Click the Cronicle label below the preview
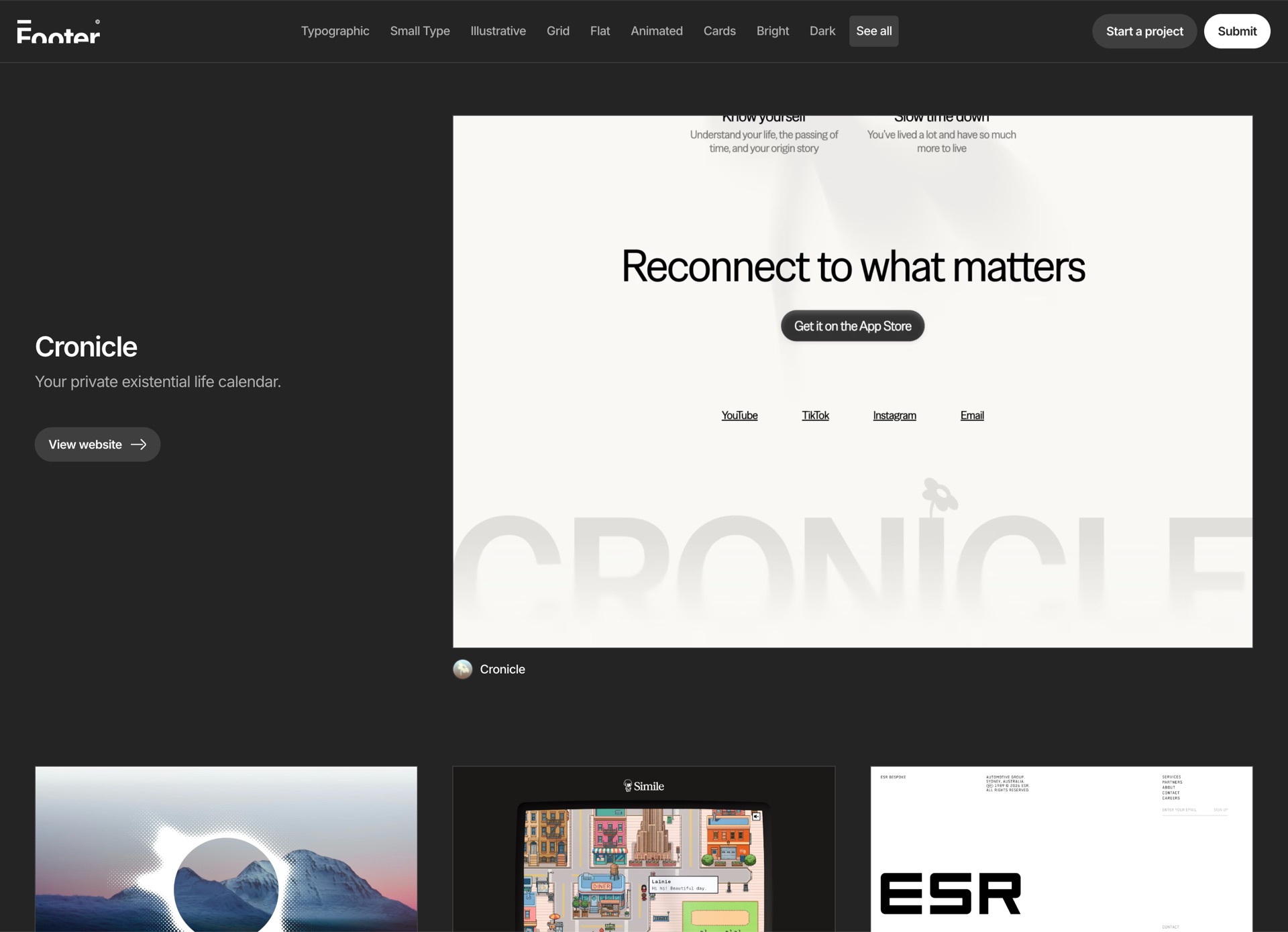1288x932 pixels. click(502, 669)
